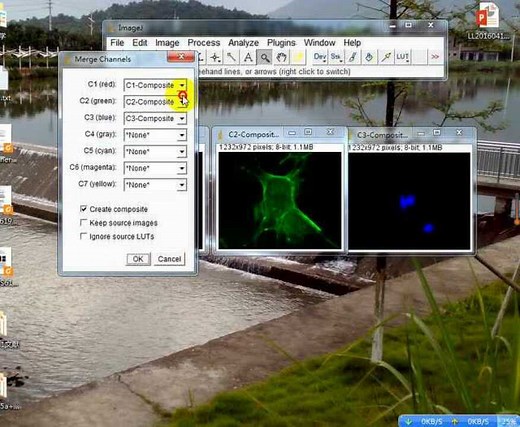This screenshot has width=520, height=427.
Task: Open the Dev developer menu tool
Action: point(319,57)
